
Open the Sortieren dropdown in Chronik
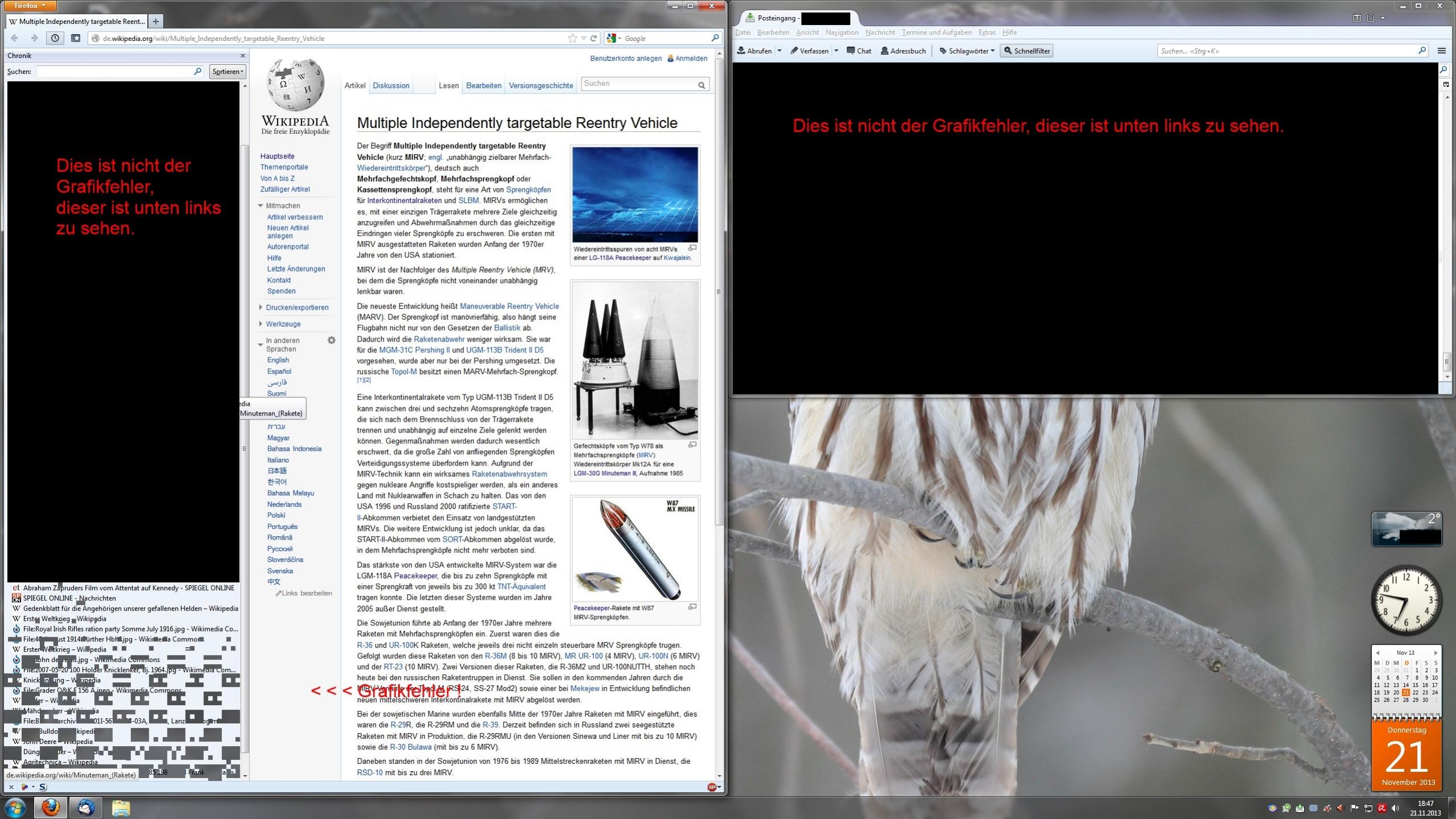click(228, 71)
